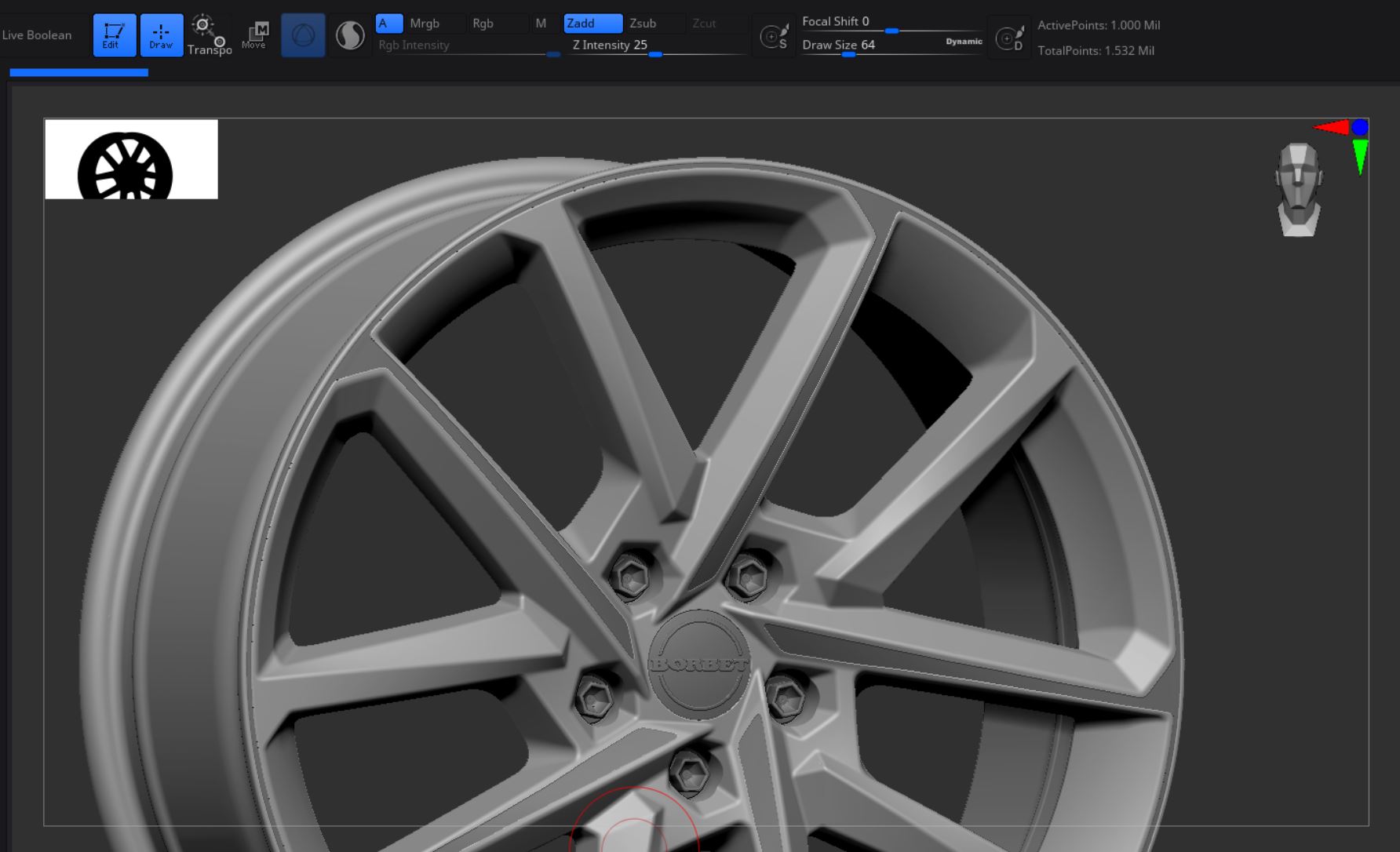Image resolution: width=1400 pixels, height=852 pixels.
Task: Select Zadd sculpt mode
Action: 592,24
